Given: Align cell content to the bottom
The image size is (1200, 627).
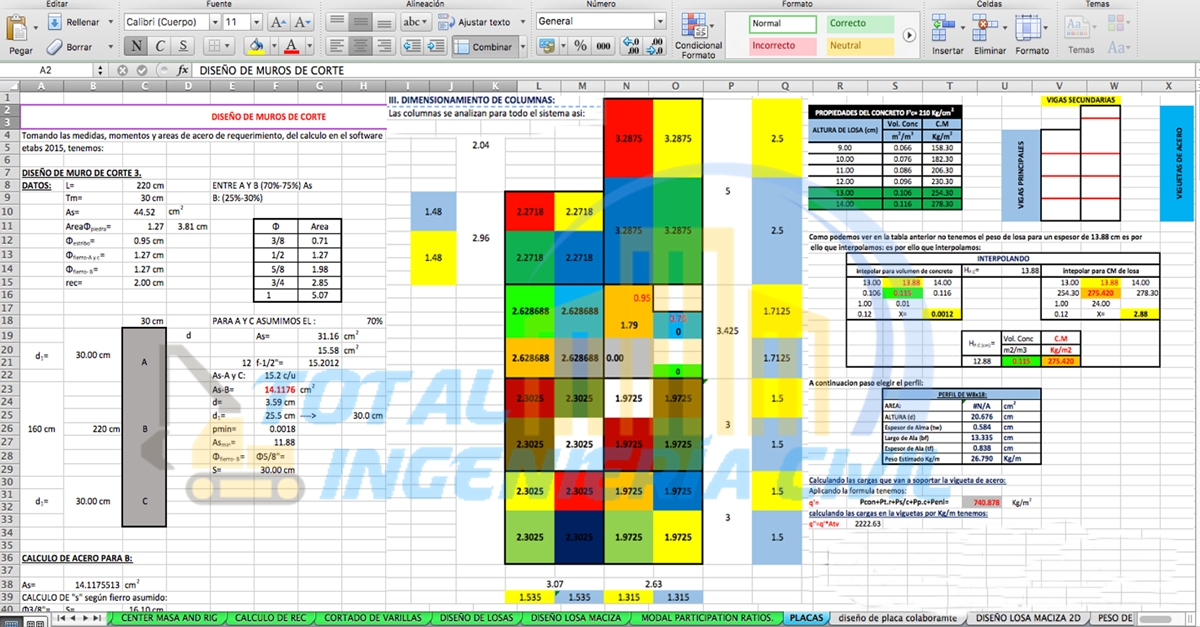Looking at the screenshot, I should 385,21.
